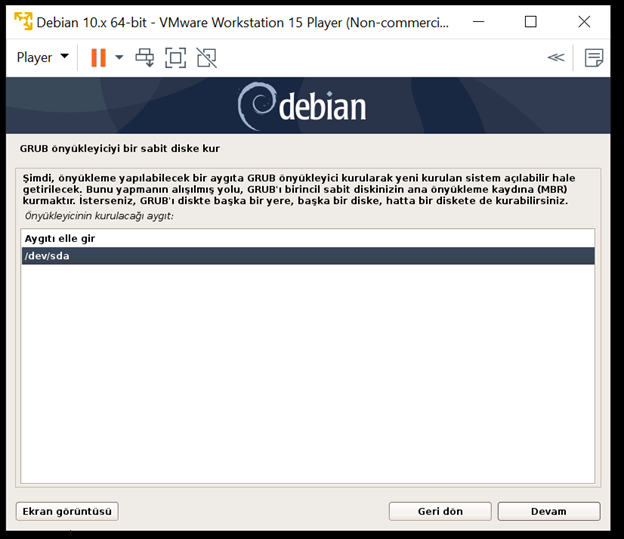This screenshot has height=539, width=624.
Task: Minimize the VMware Player window
Action: point(478,21)
